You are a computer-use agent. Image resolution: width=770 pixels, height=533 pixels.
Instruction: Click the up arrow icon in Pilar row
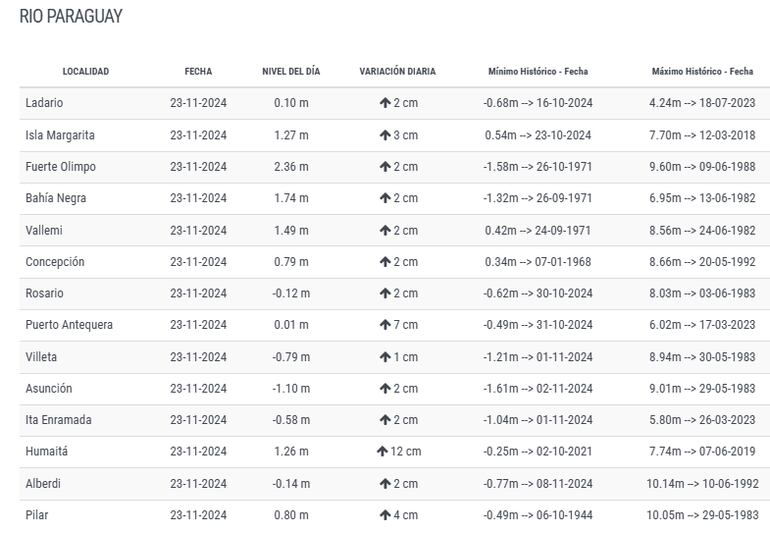tap(385, 516)
